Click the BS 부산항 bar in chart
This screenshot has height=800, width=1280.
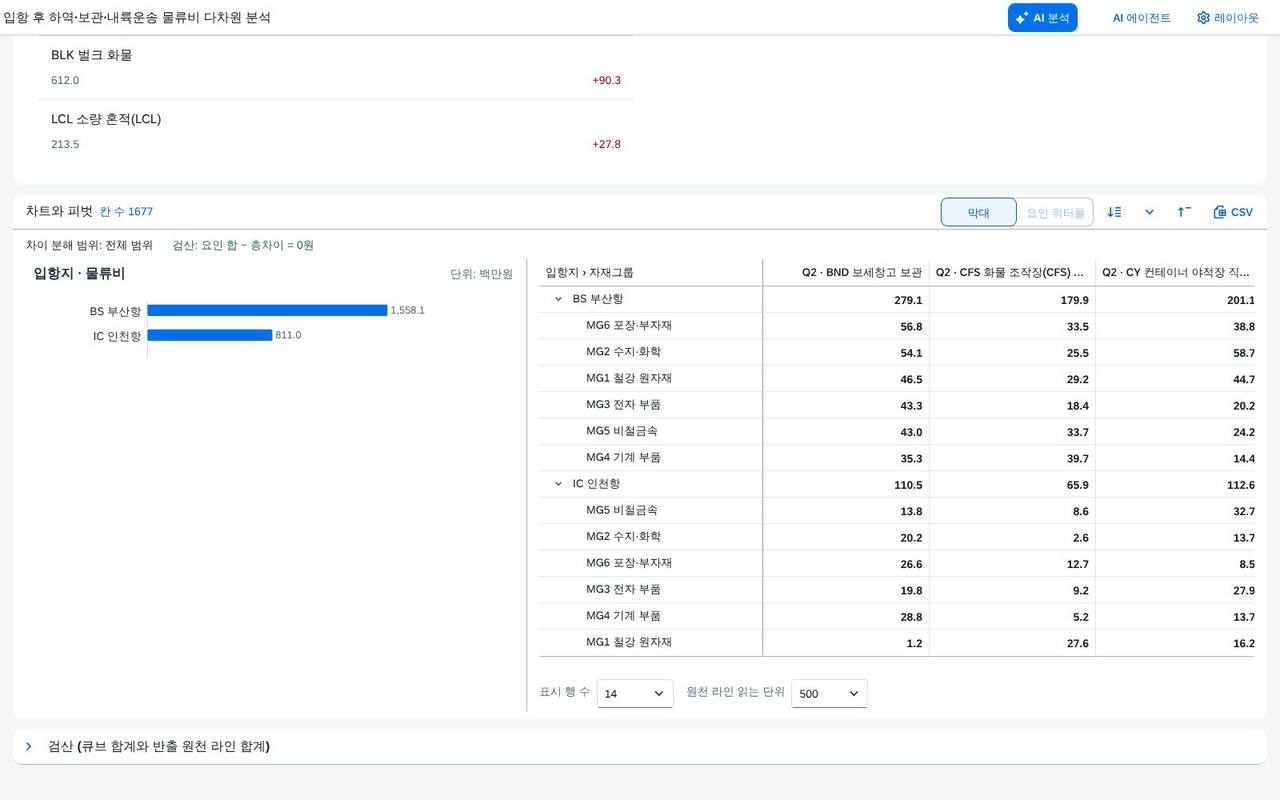267,310
